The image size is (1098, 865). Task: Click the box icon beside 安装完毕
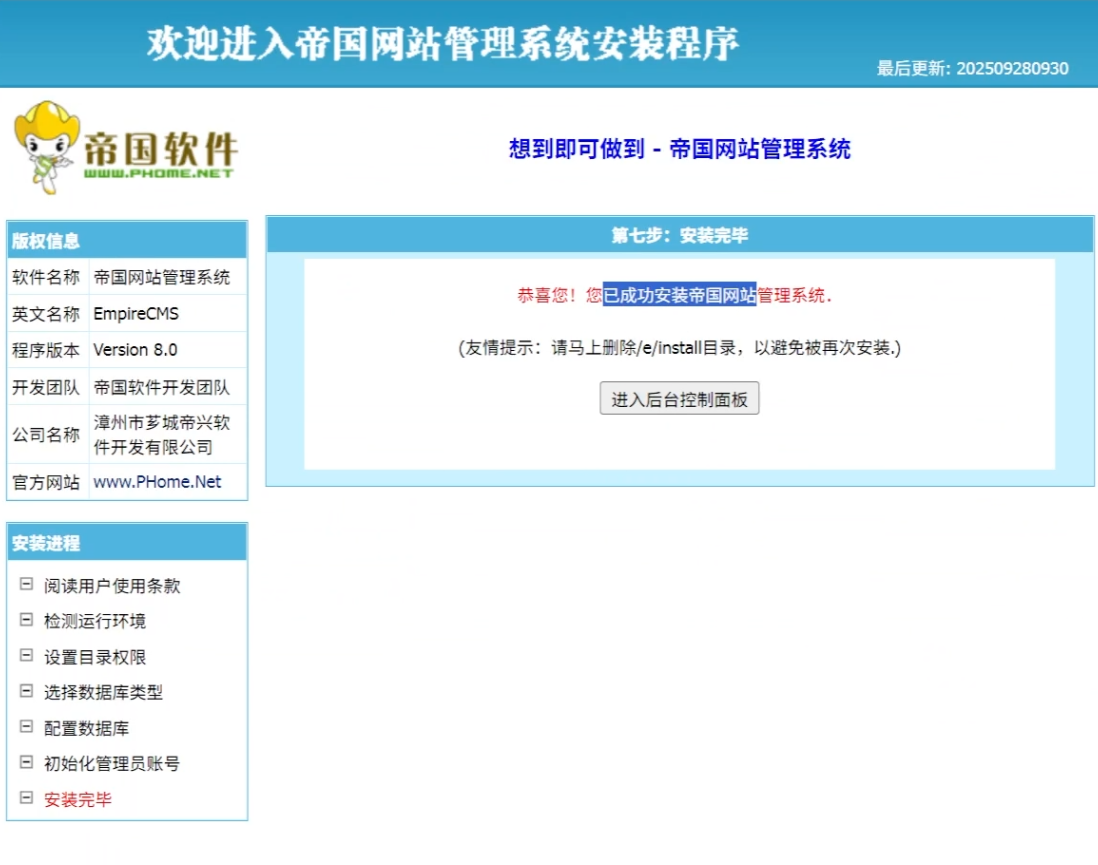(x=26, y=798)
